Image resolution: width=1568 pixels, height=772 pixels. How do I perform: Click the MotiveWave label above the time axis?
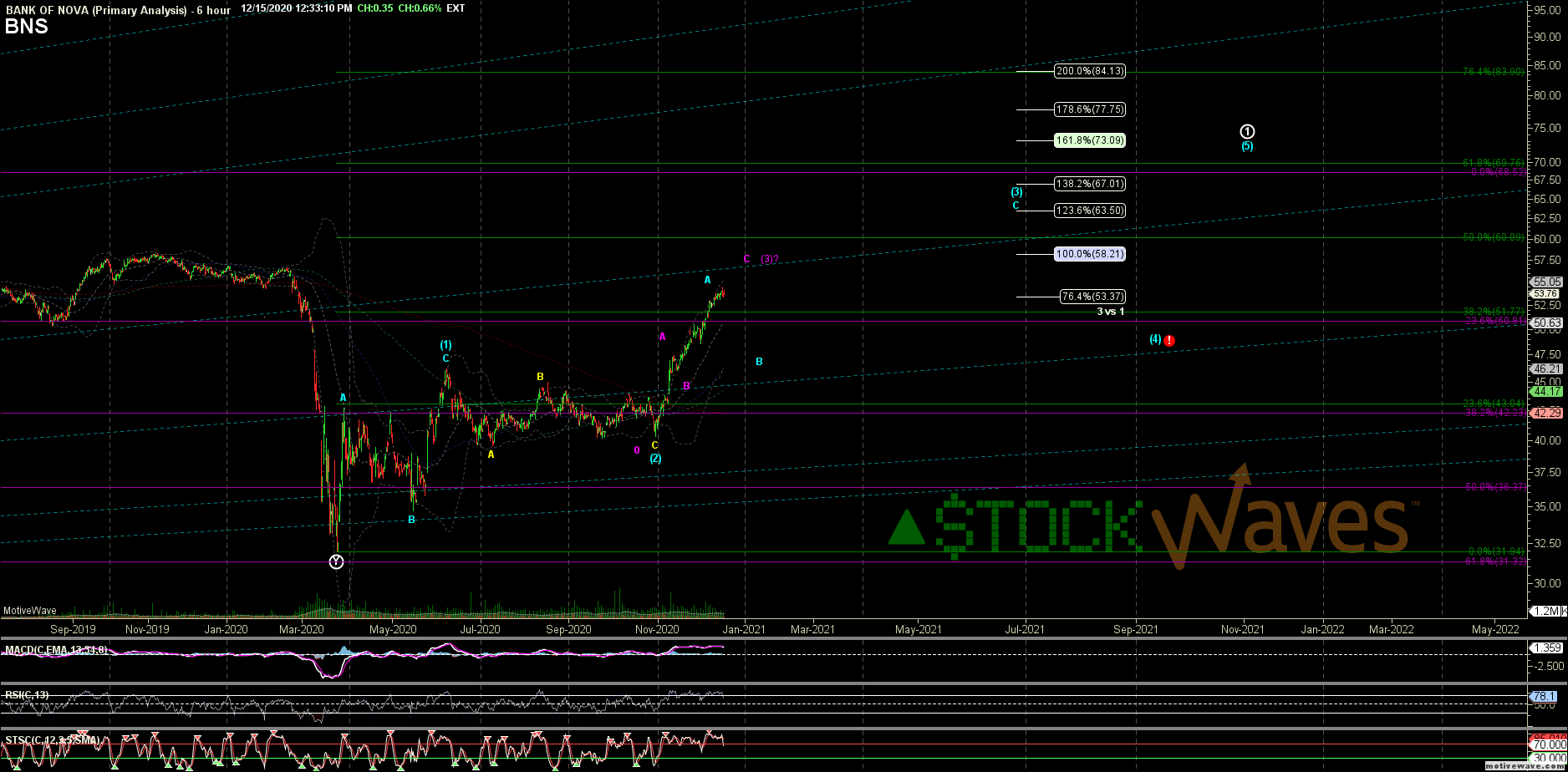(x=28, y=611)
